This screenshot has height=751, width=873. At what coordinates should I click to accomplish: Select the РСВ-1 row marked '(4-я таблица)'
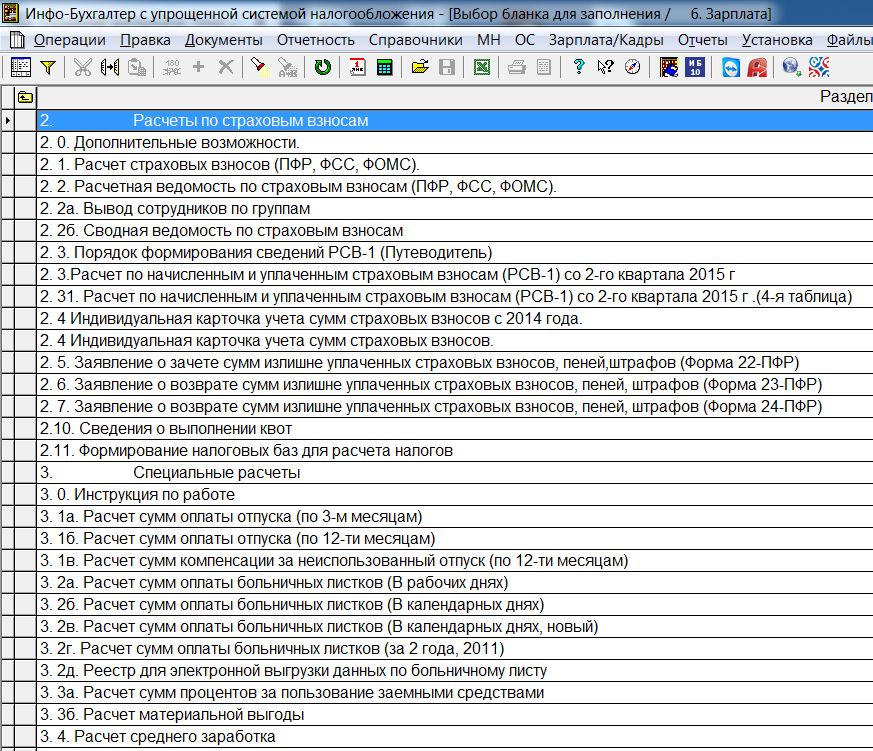tap(455, 297)
